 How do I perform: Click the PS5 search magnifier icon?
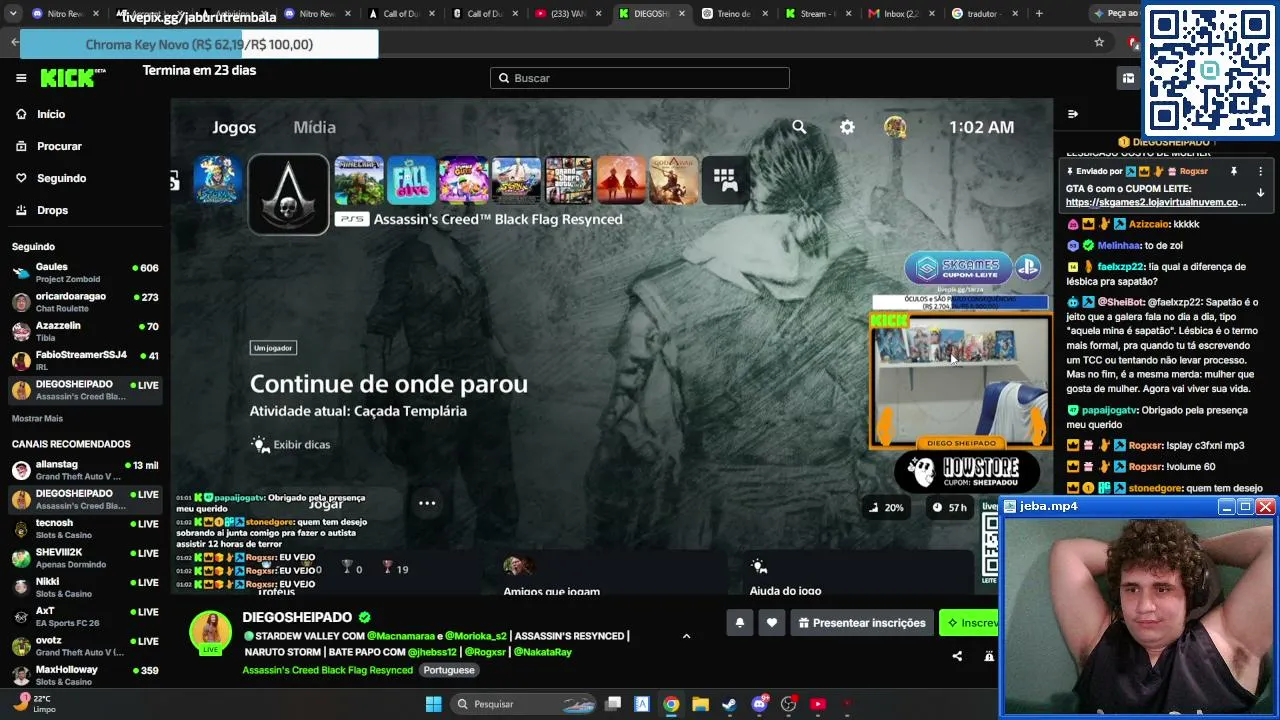(x=799, y=127)
